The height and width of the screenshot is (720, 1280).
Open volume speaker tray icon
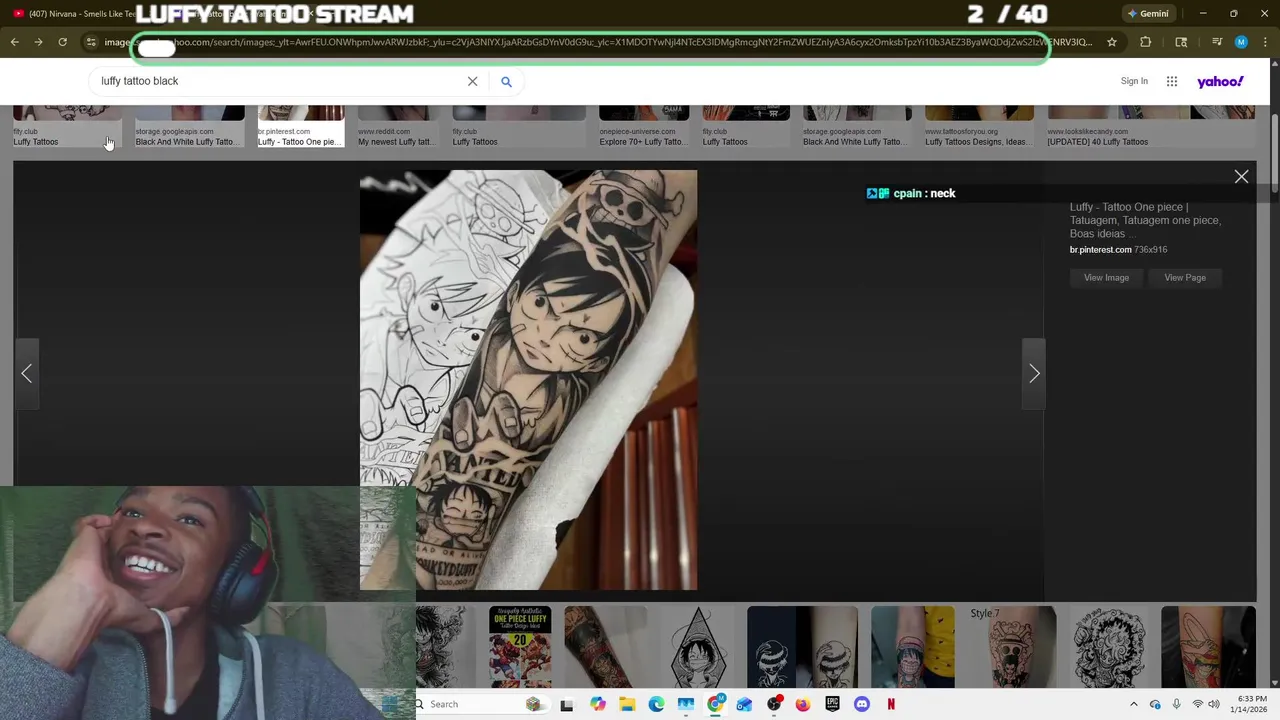[x=1213, y=704]
